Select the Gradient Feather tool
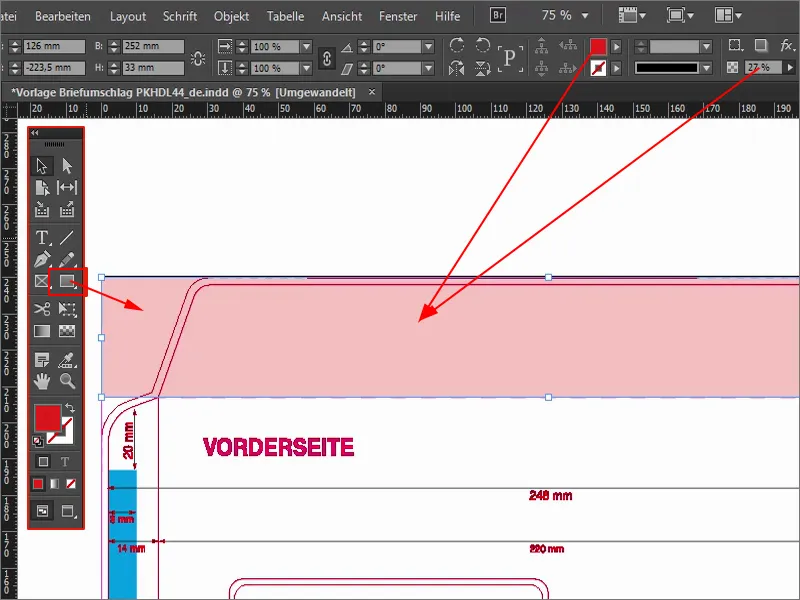 67,331
